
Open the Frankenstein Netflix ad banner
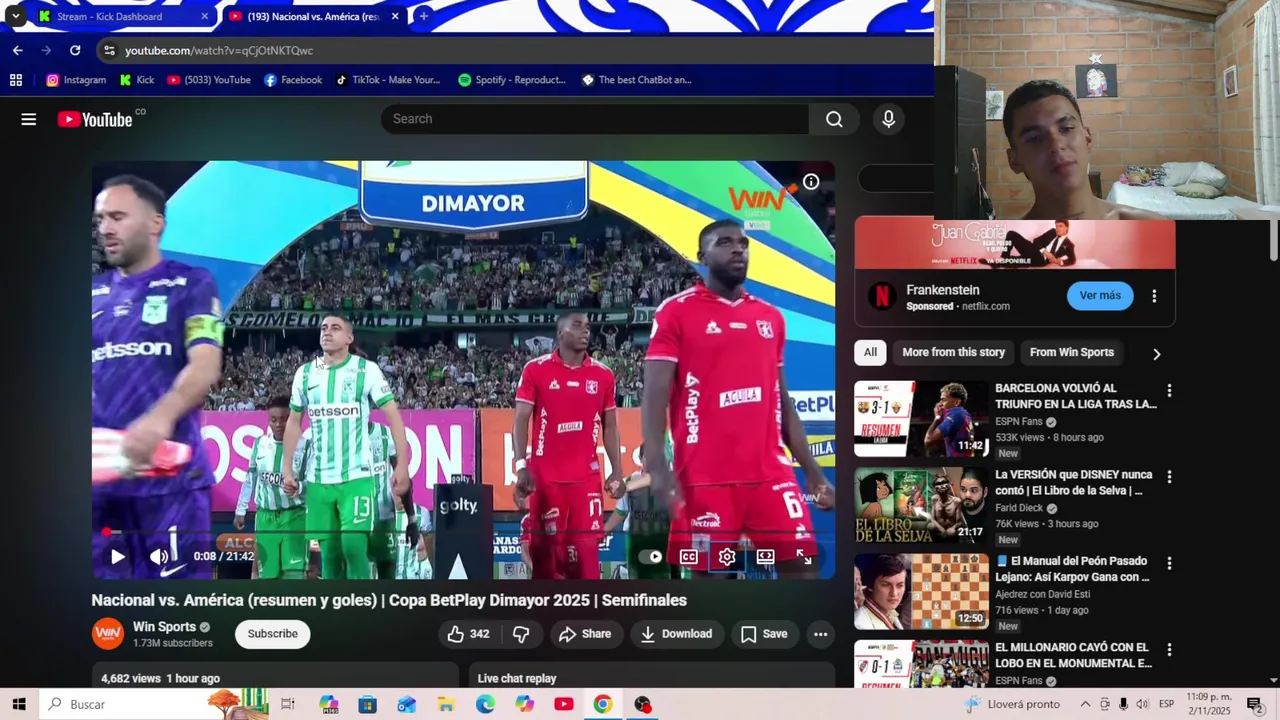tap(1015, 244)
